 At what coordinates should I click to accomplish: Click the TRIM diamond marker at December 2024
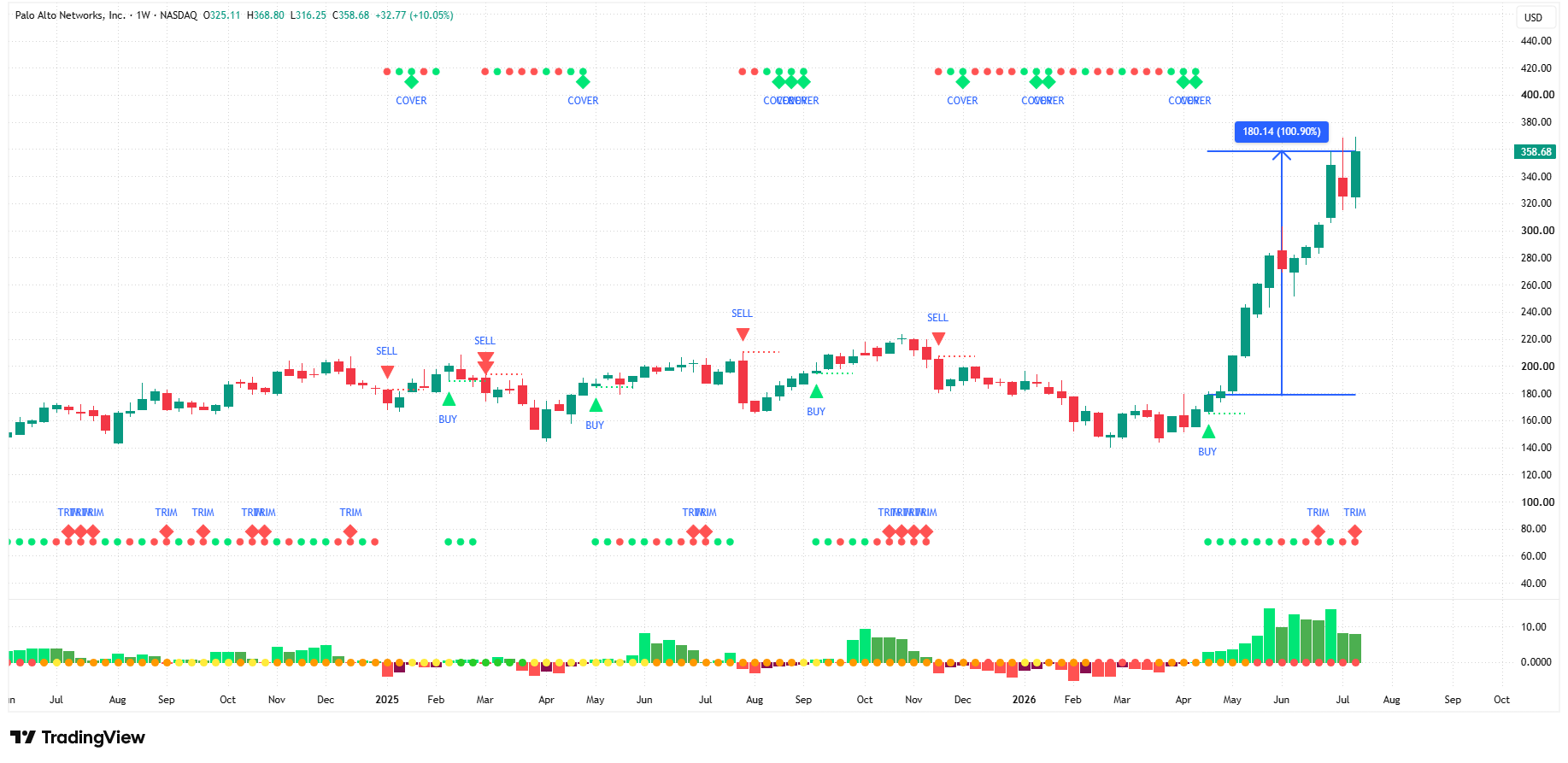coord(350,531)
